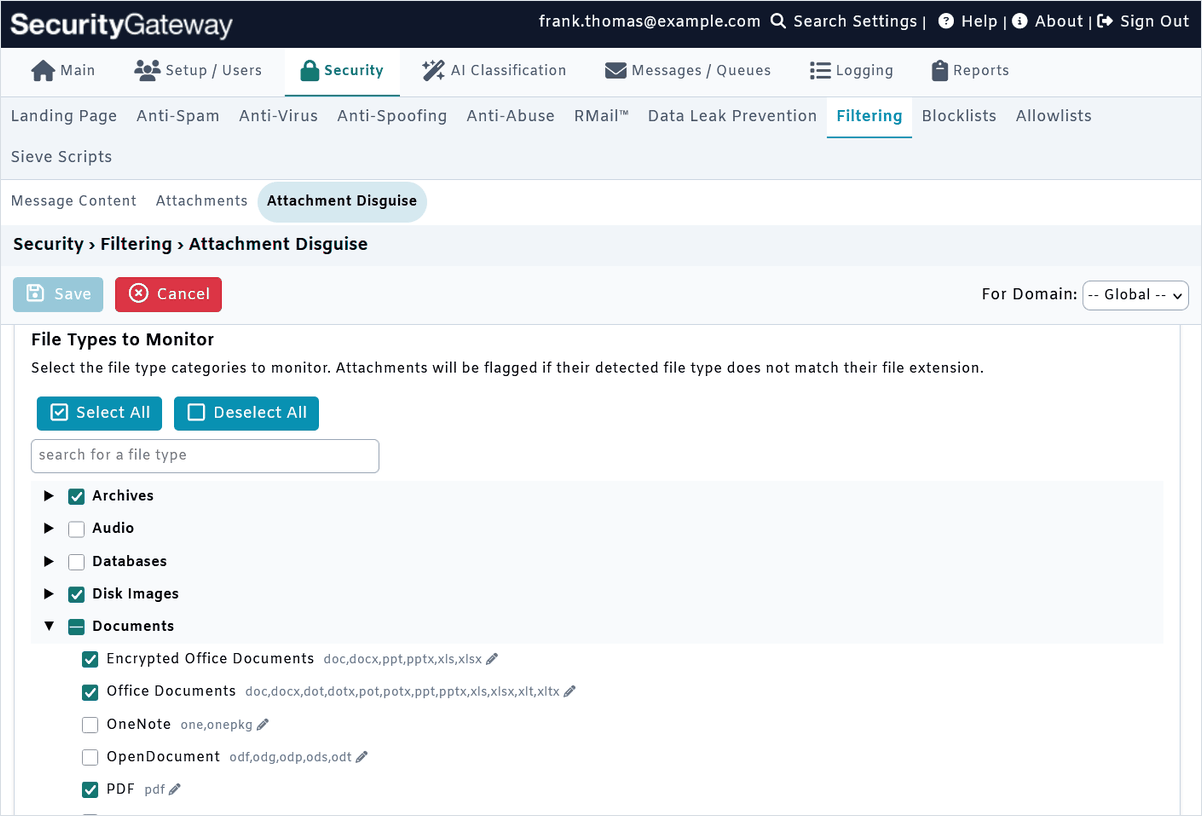
Task: Click the Reports clipboard icon
Action: pos(939,71)
